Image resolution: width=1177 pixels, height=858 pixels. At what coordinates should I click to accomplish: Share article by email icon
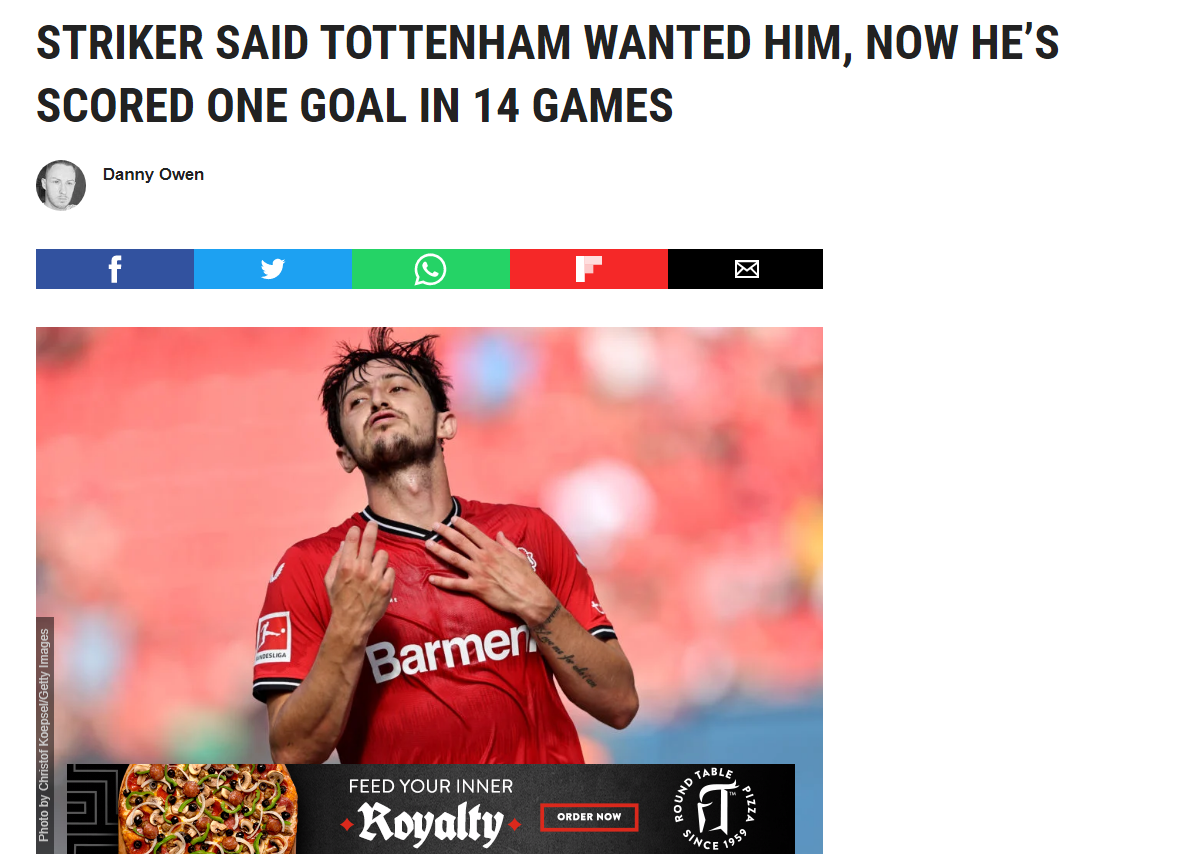click(x=745, y=269)
